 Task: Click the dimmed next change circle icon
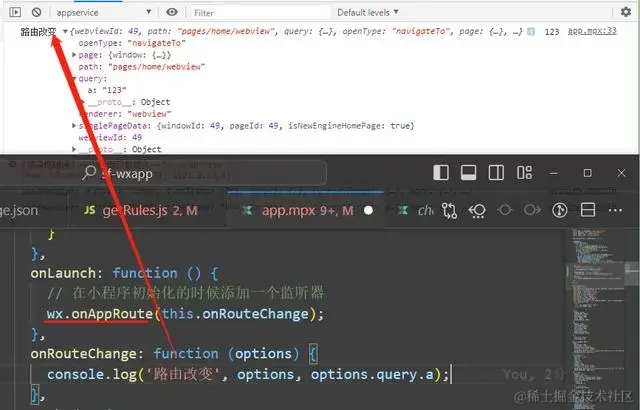point(532,210)
